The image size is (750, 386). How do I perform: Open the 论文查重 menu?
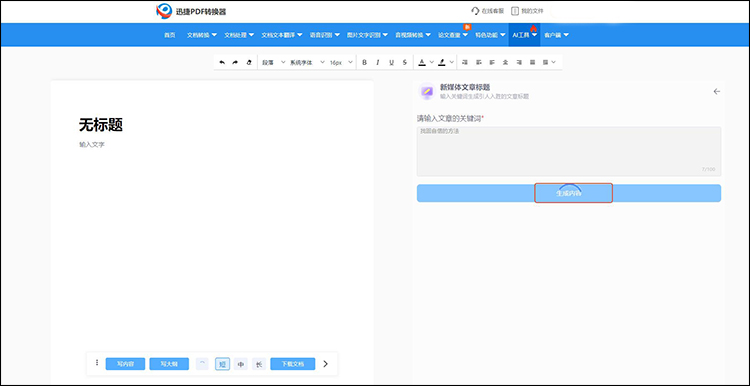coord(453,35)
